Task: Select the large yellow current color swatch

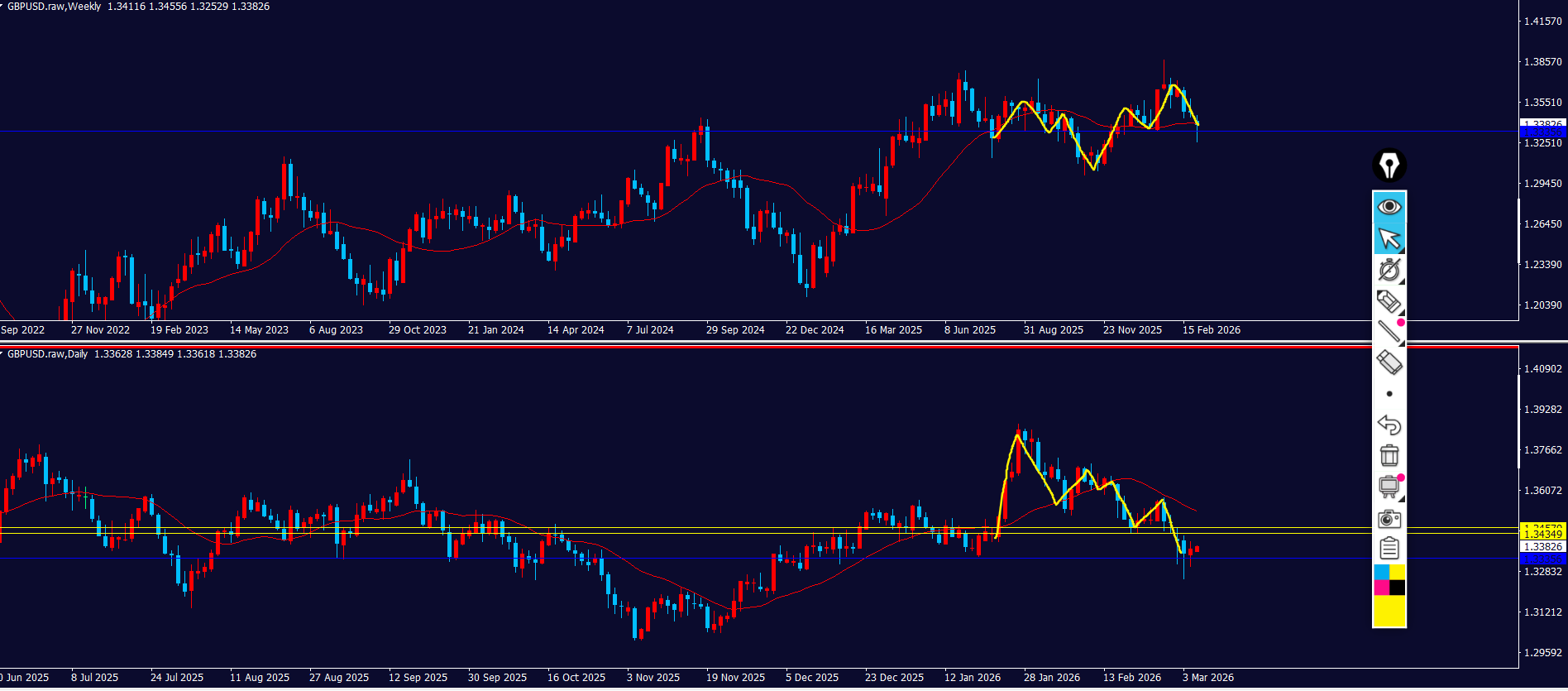Action: [1389, 611]
